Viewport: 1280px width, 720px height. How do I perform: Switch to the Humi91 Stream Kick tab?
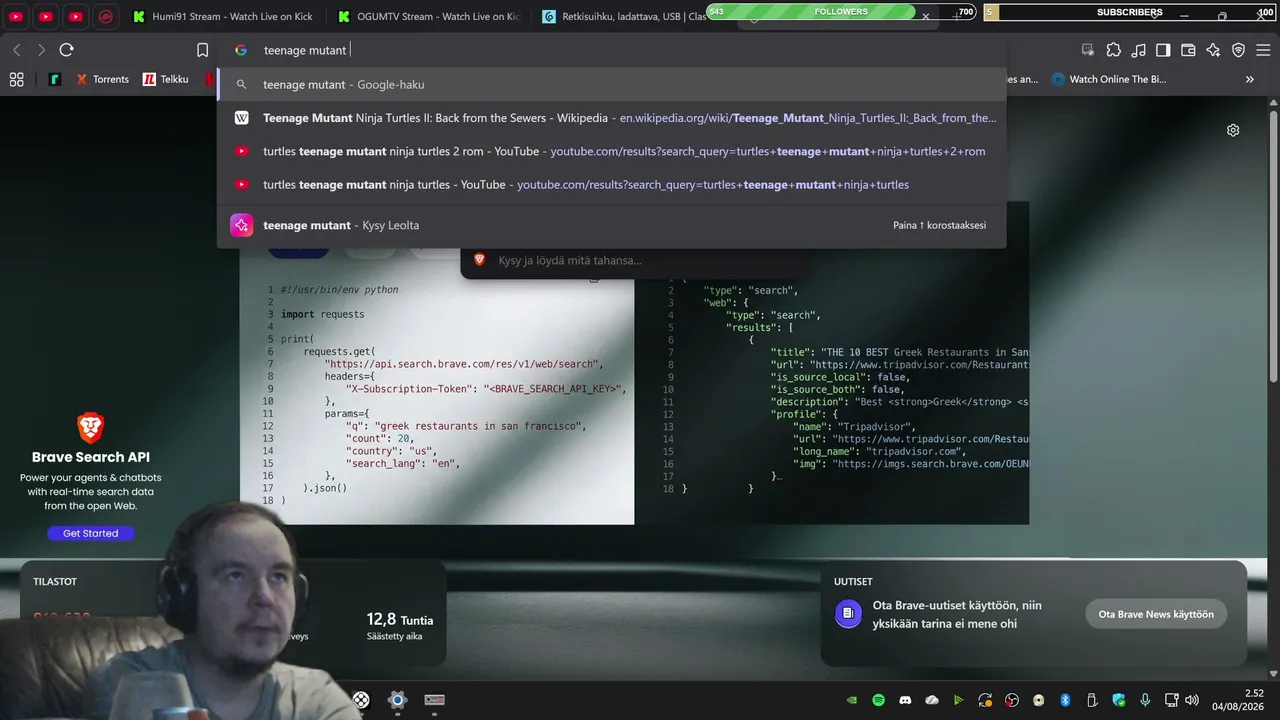(x=223, y=16)
